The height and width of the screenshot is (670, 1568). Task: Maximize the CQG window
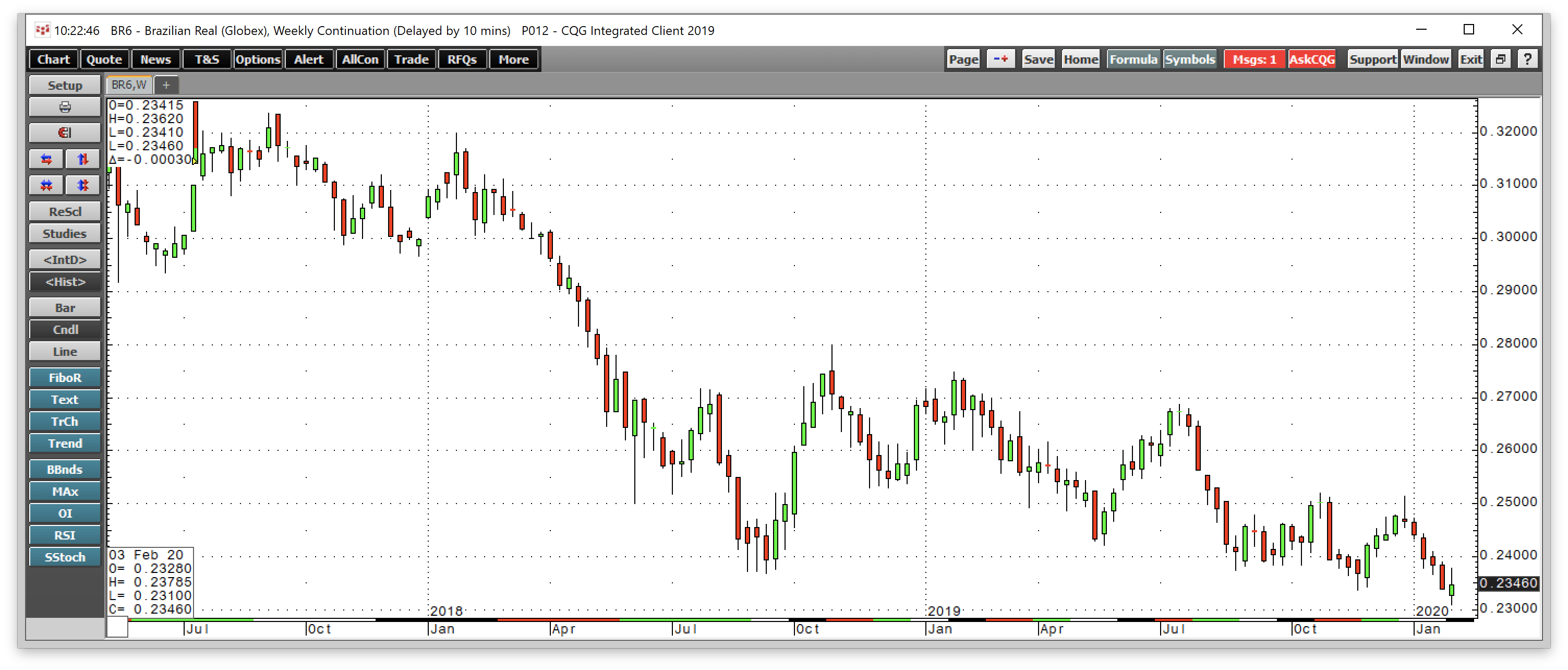point(1469,29)
